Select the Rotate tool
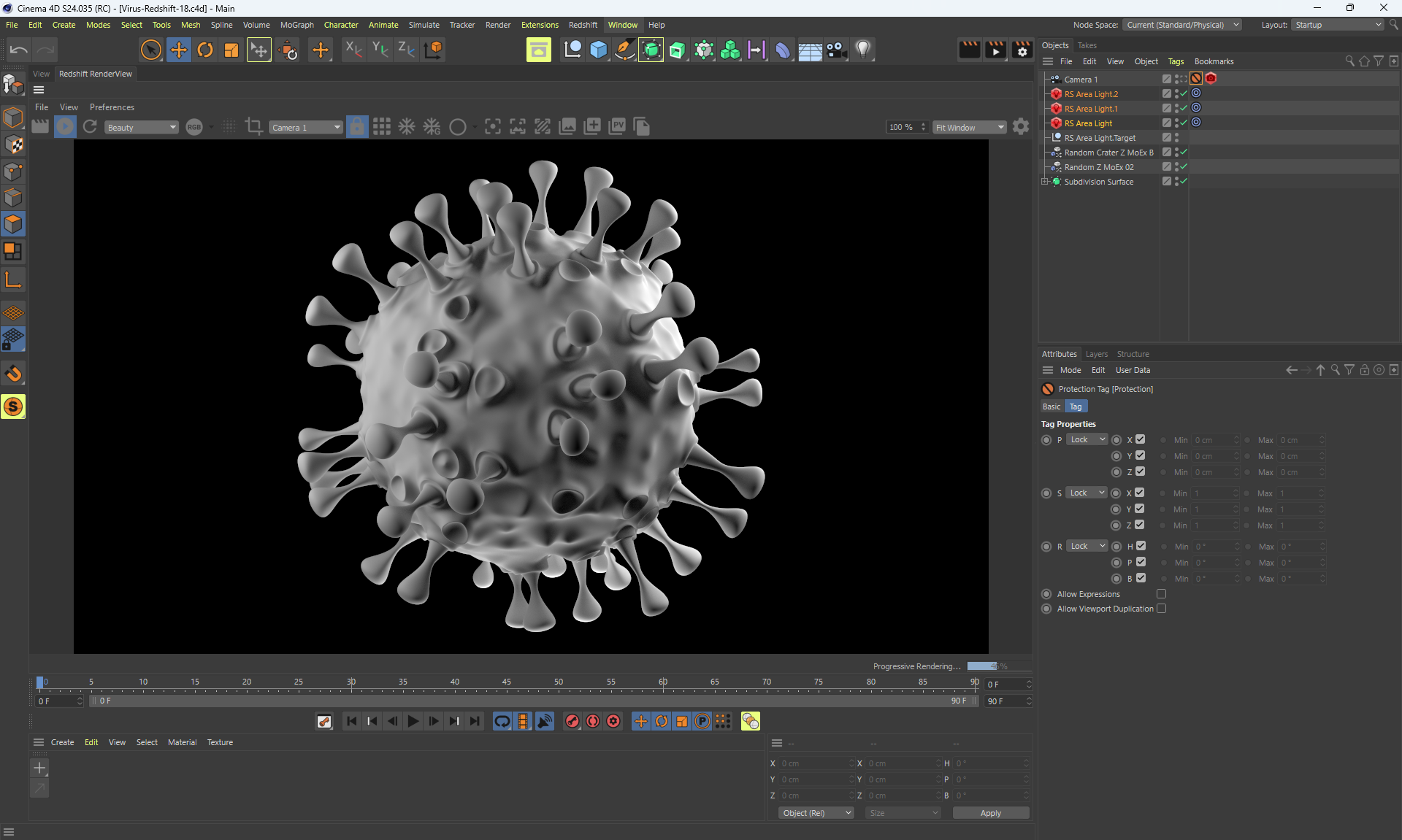1402x840 pixels. tap(205, 50)
